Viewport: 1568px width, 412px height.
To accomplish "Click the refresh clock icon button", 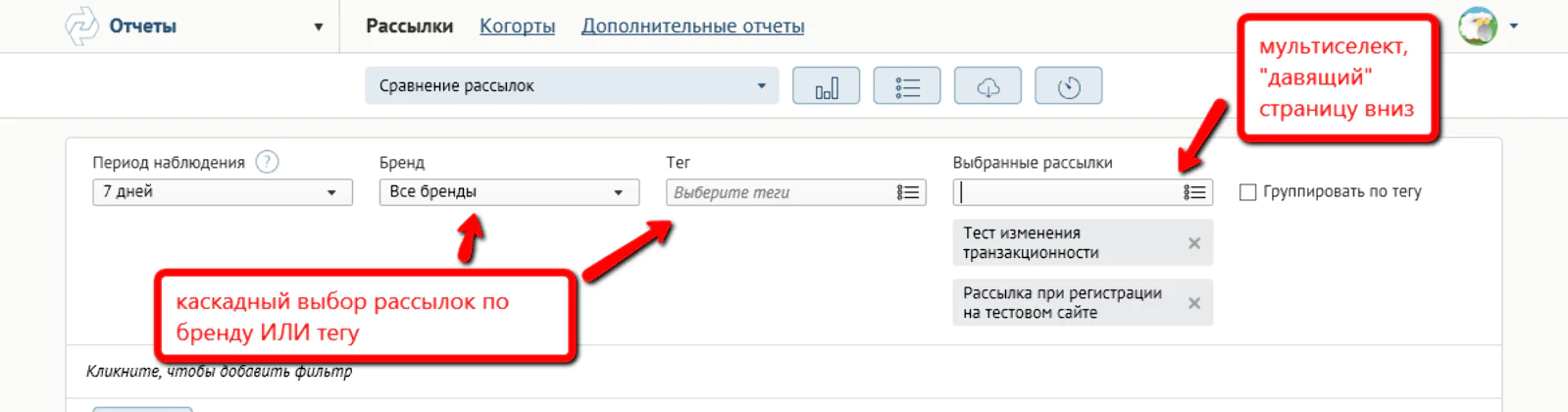I will (1068, 86).
